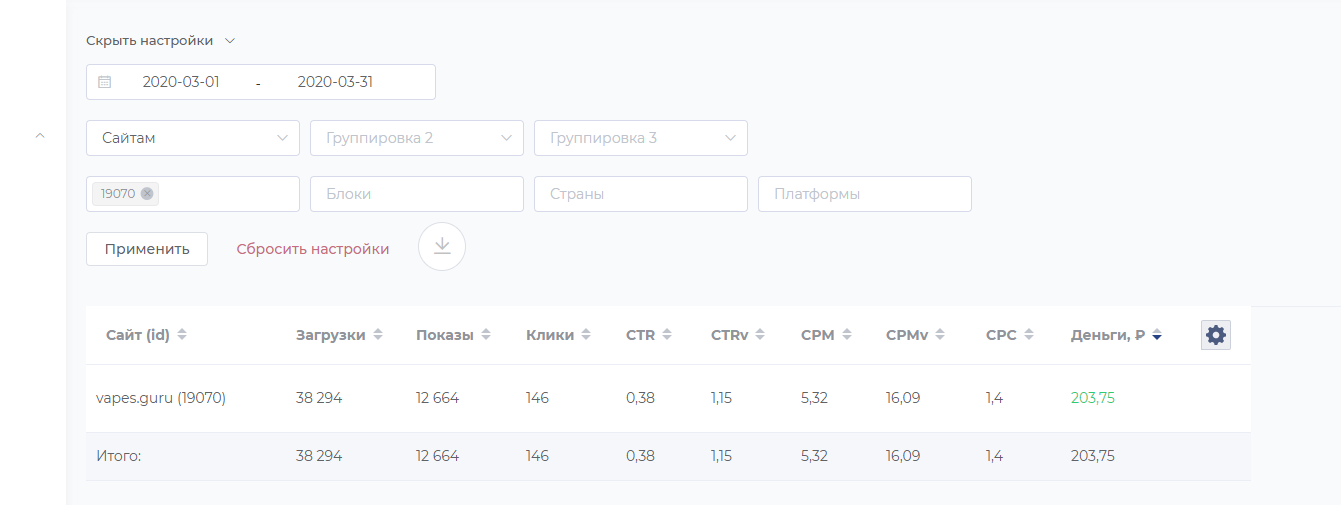The height and width of the screenshot is (505, 1341).
Task: Open table column settings gear
Action: 1215,335
